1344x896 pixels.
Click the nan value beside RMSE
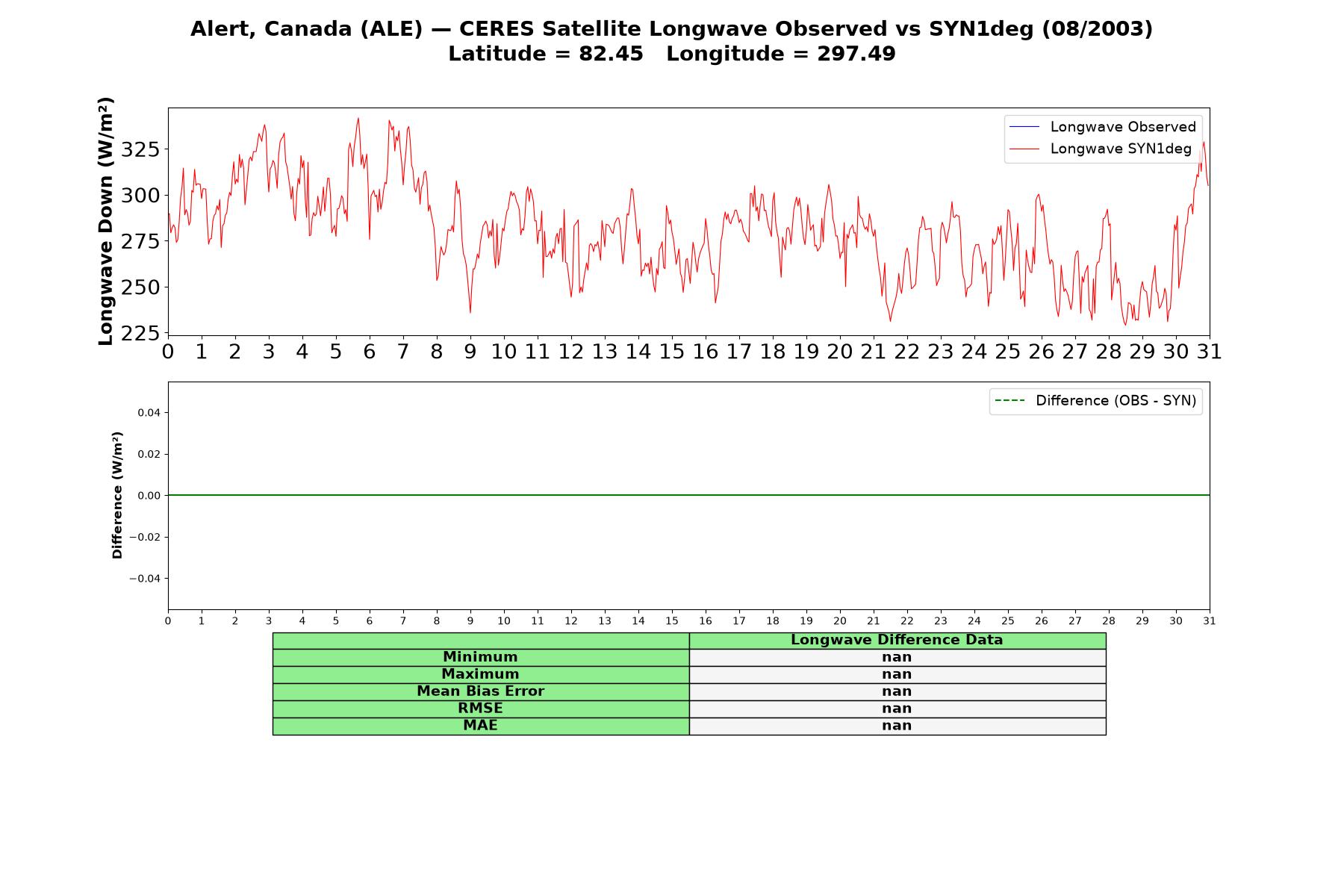point(897,709)
